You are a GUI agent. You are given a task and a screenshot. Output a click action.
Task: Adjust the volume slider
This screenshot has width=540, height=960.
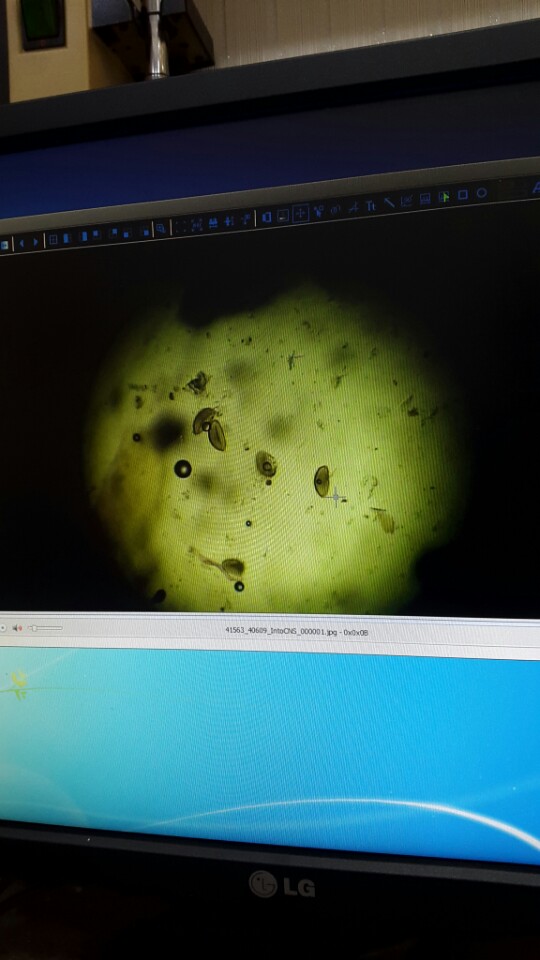(45, 628)
